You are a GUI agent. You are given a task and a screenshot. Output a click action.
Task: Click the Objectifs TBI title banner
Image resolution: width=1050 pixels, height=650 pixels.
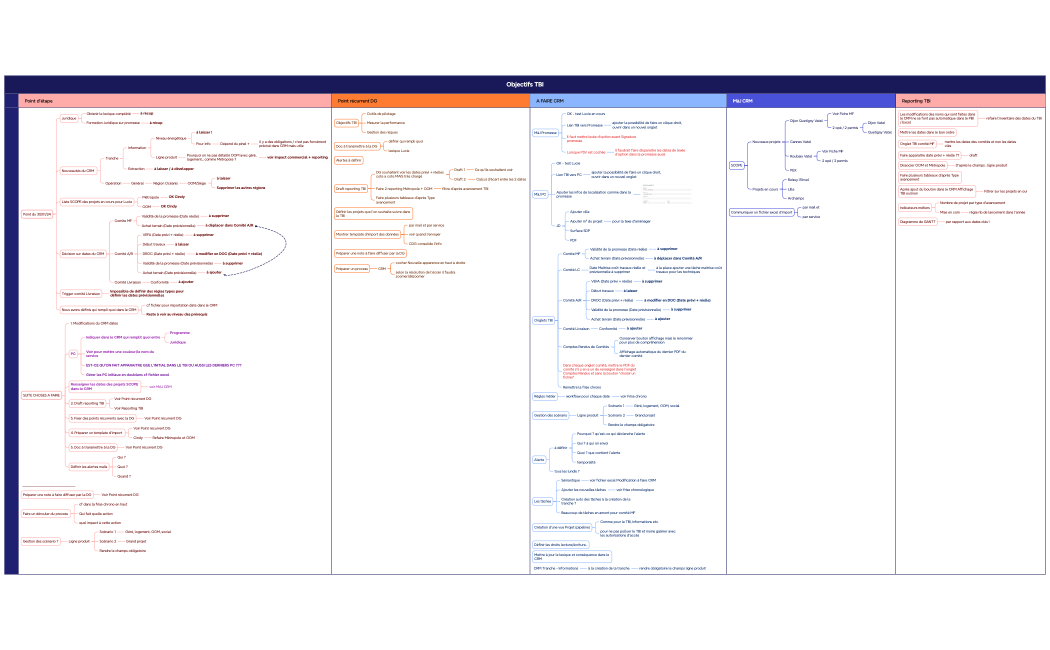point(525,85)
